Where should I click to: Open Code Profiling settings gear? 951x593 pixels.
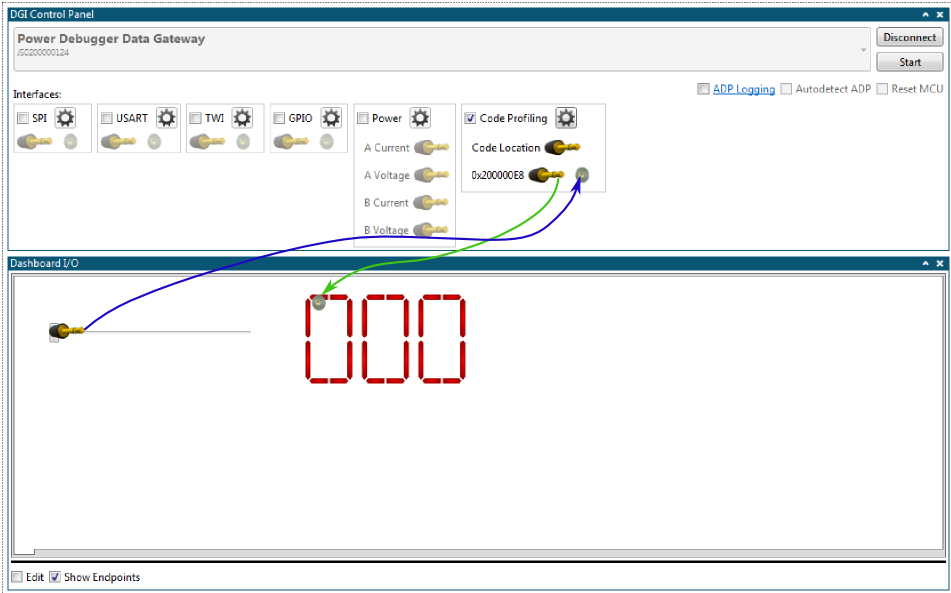tap(566, 118)
